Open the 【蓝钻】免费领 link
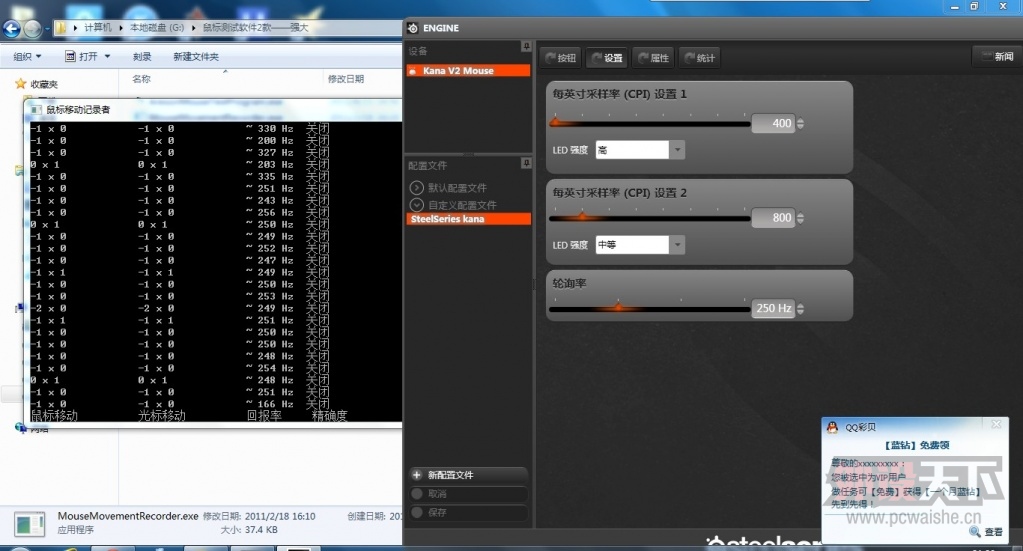Screen dimensions: 1023x551 pos(917,445)
